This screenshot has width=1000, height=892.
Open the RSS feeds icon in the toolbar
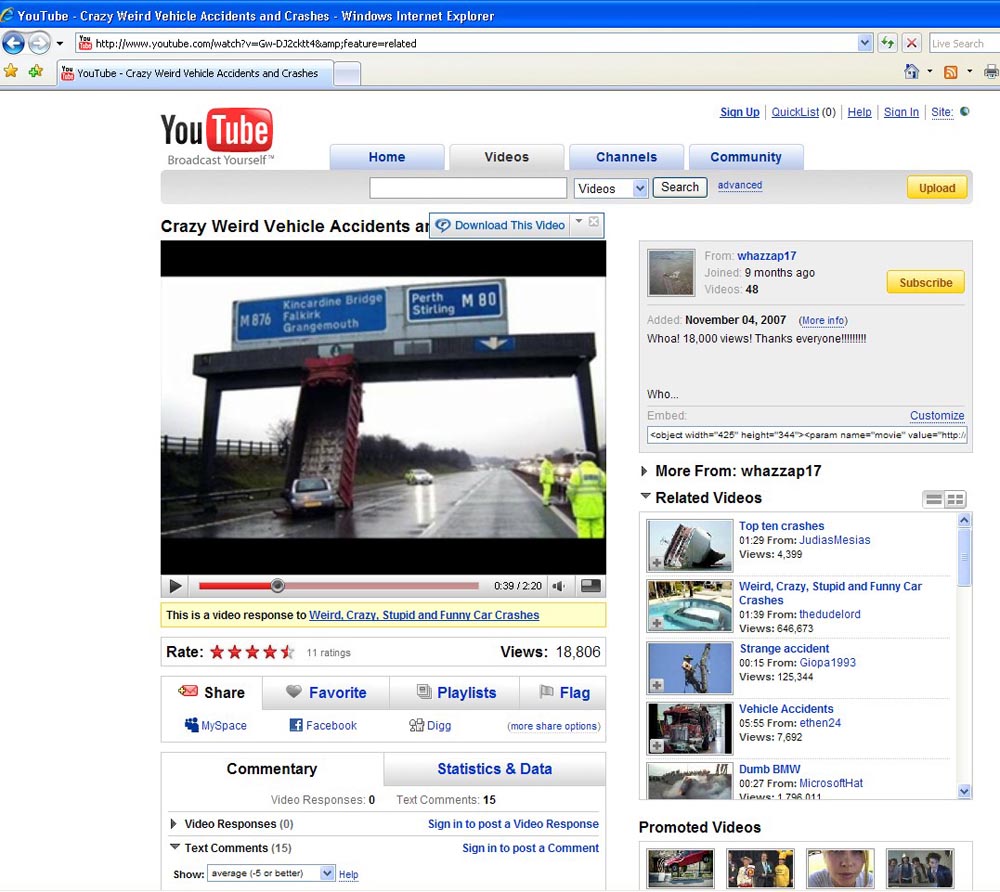pos(951,72)
